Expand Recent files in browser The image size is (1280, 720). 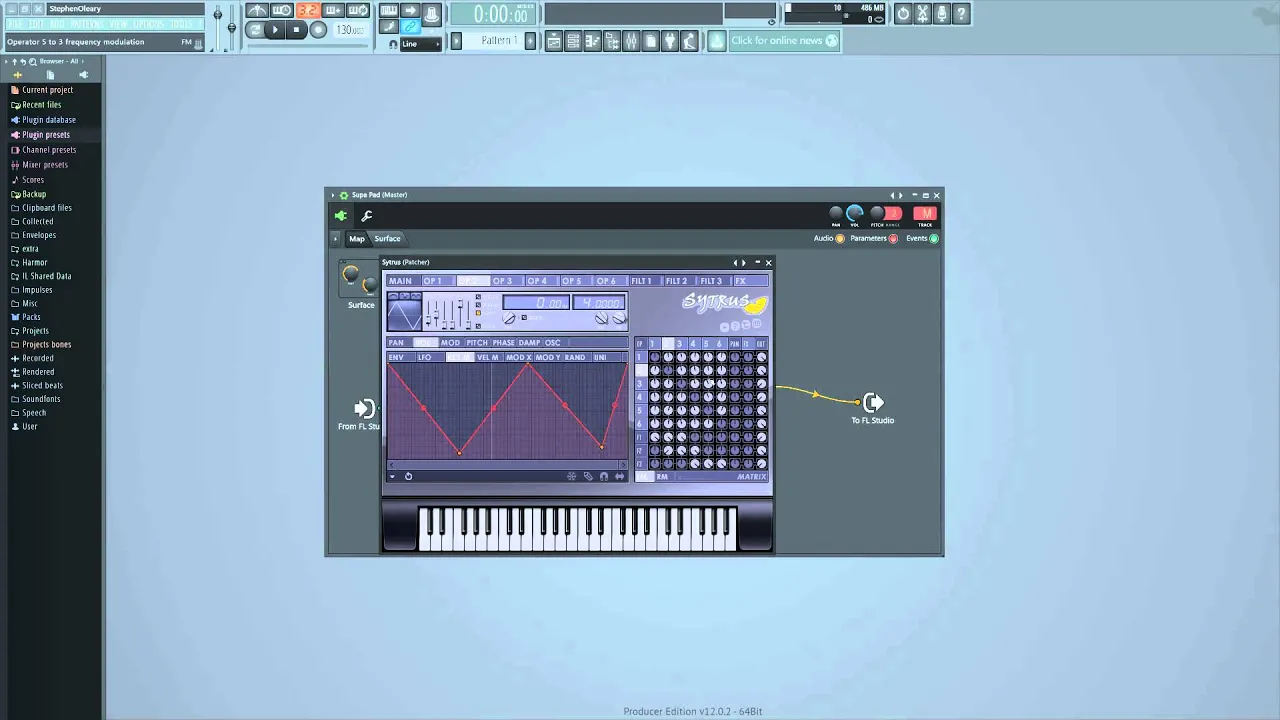(x=41, y=105)
